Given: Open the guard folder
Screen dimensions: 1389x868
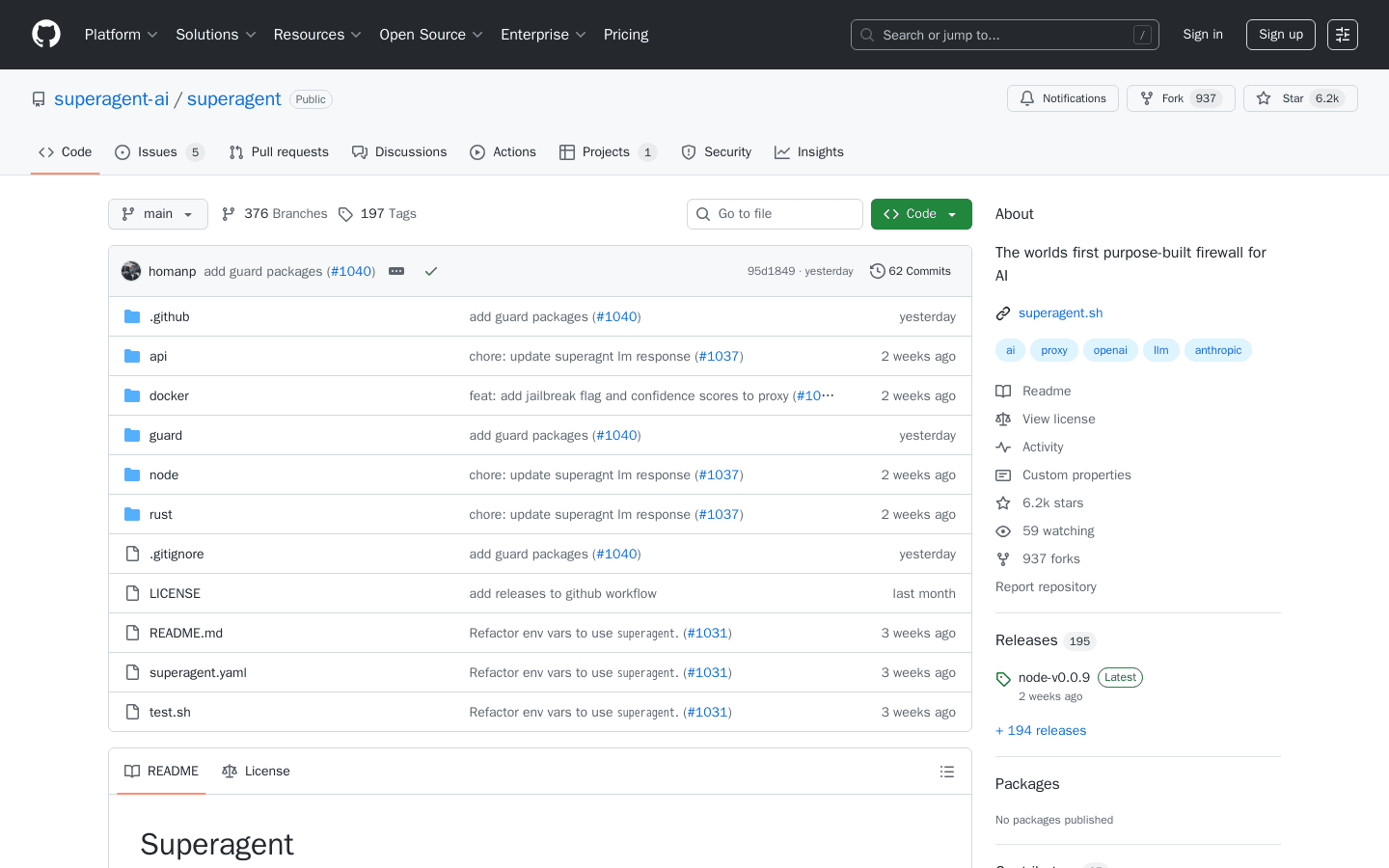Looking at the screenshot, I should click(166, 435).
